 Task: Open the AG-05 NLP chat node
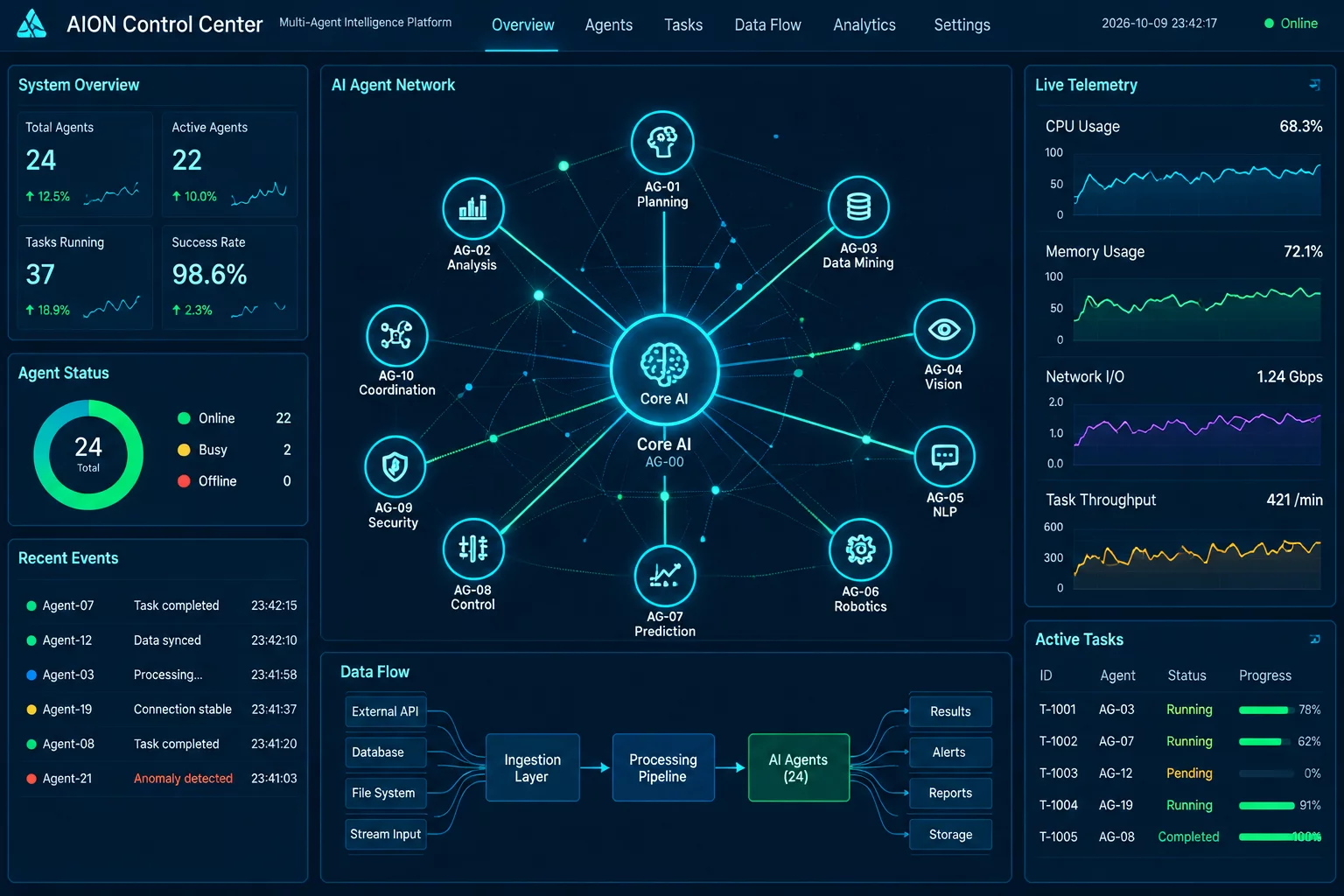coord(944,457)
